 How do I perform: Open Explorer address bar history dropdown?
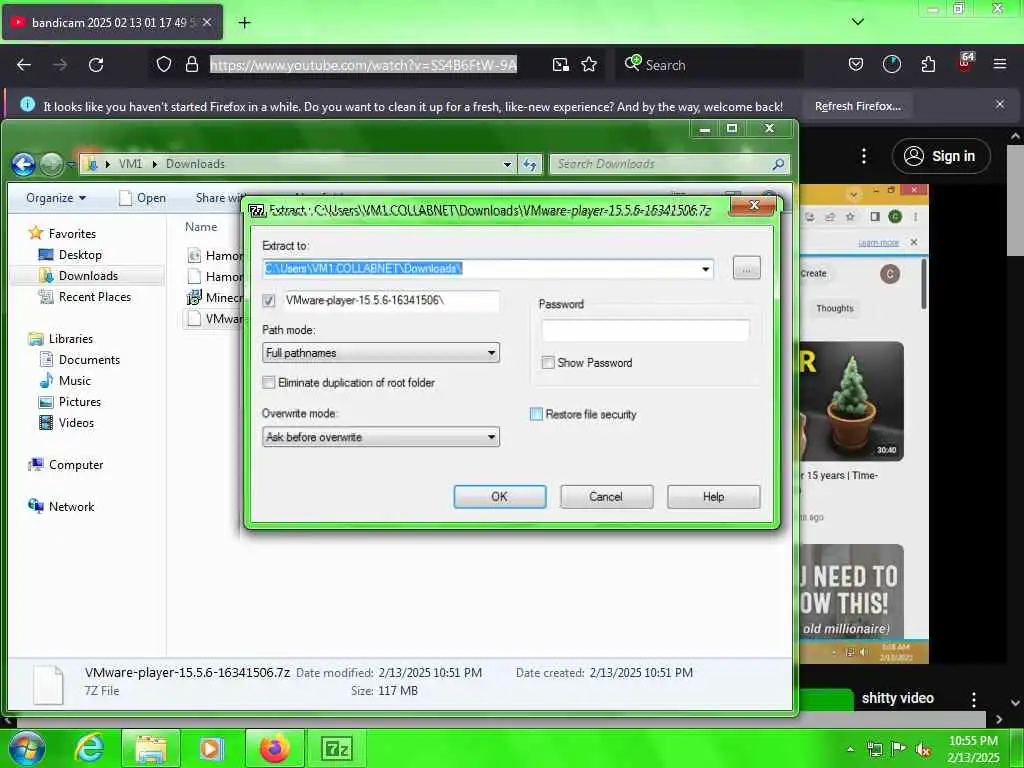coord(507,164)
